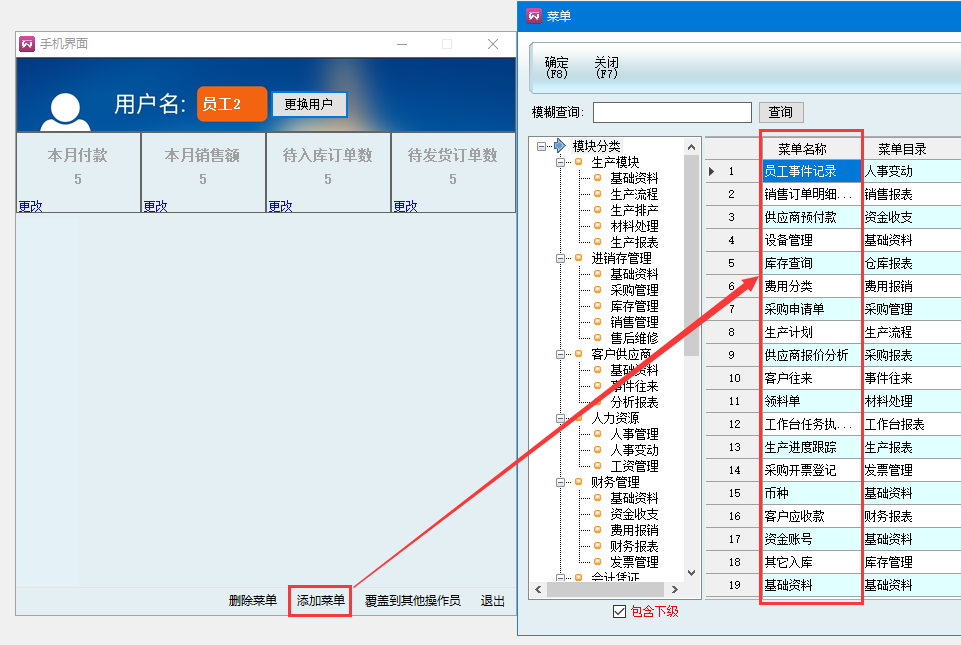The height and width of the screenshot is (645, 961).
Task: Click the 查询 search button
Action: tap(780, 113)
